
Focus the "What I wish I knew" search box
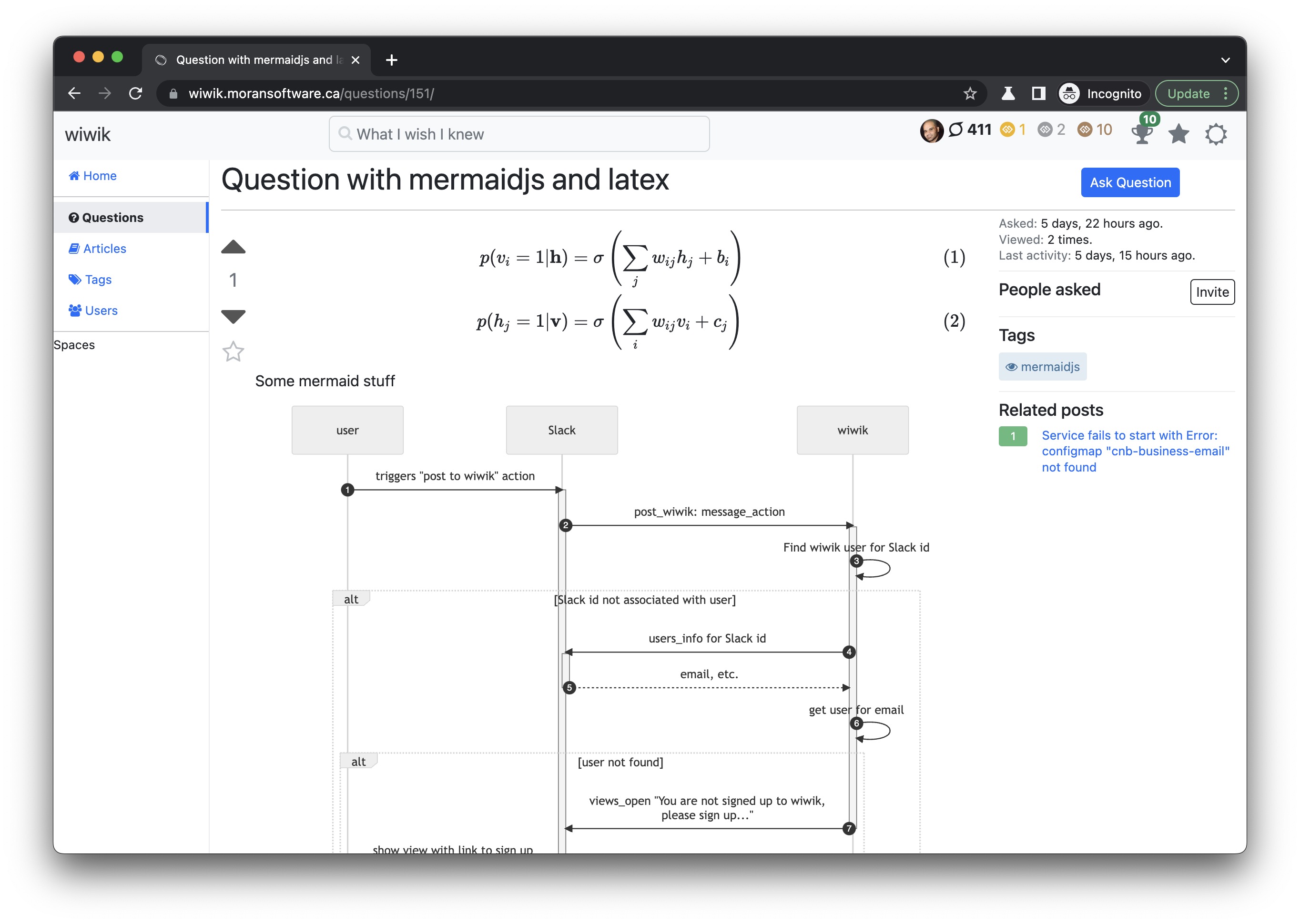(519, 134)
